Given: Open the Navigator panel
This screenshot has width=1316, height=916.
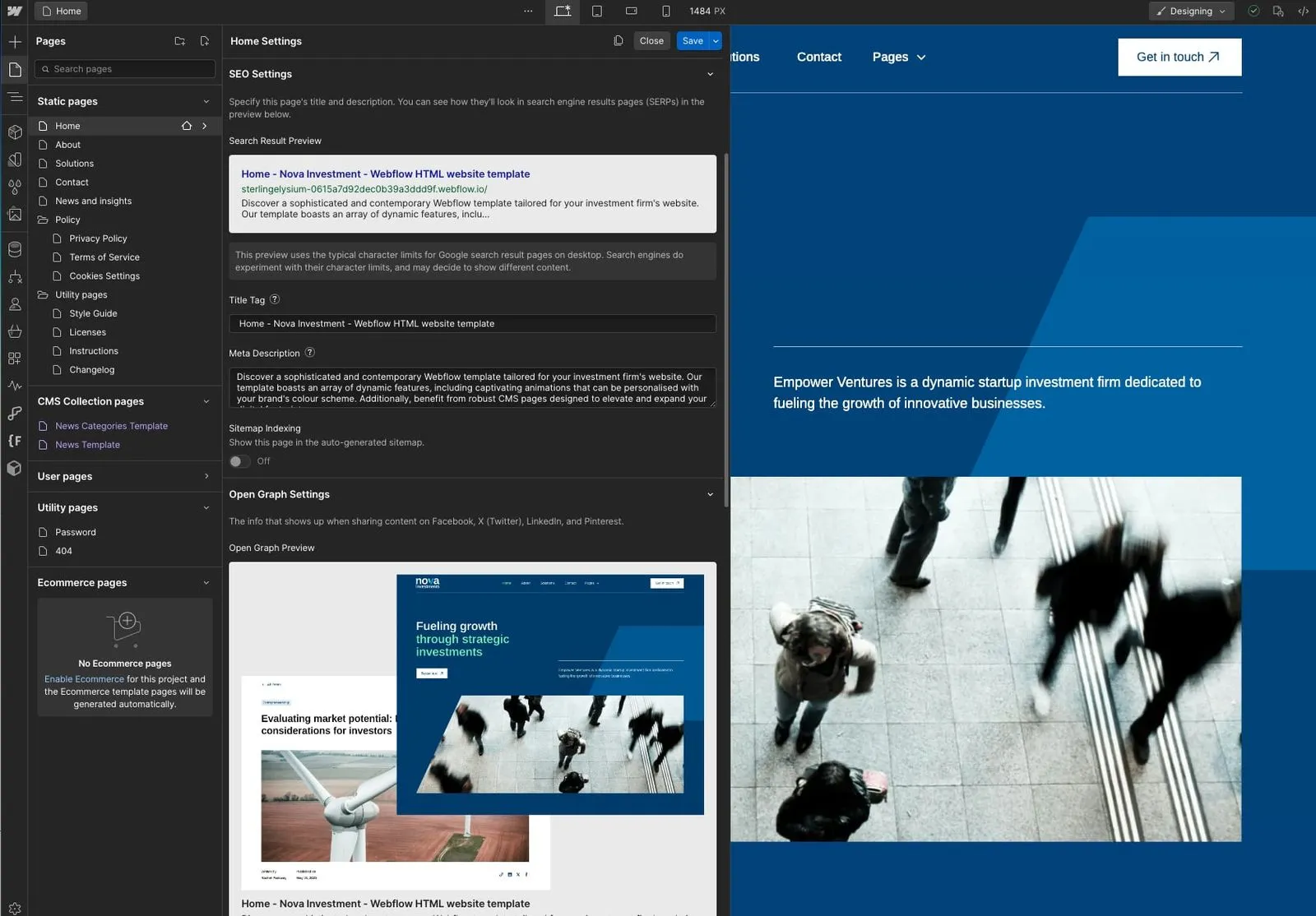Looking at the screenshot, I should click(x=14, y=97).
